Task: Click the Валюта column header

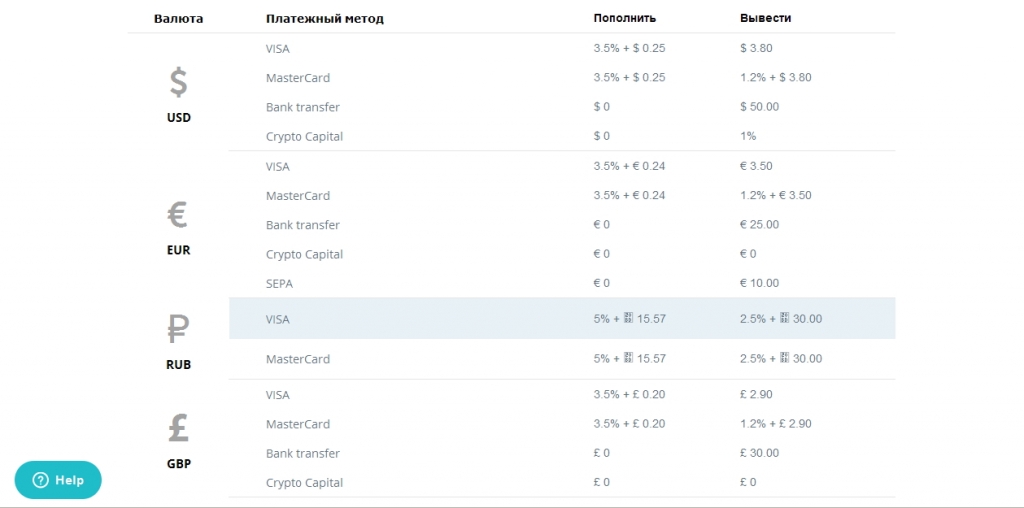Action: tap(178, 18)
